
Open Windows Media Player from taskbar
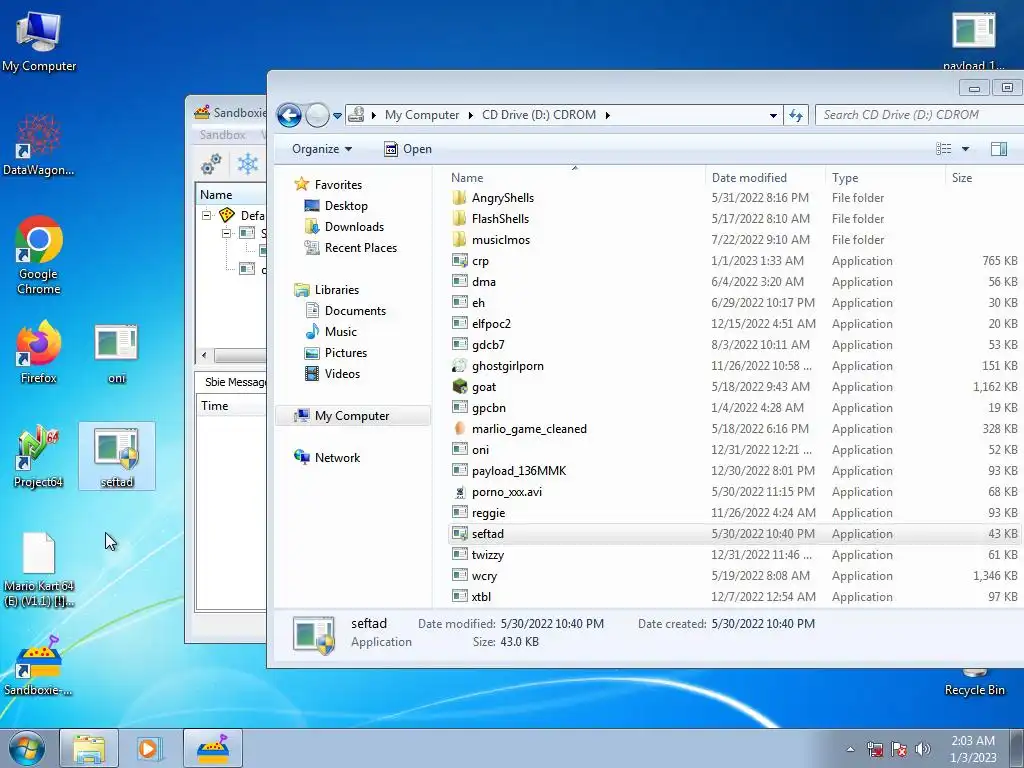pos(149,748)
